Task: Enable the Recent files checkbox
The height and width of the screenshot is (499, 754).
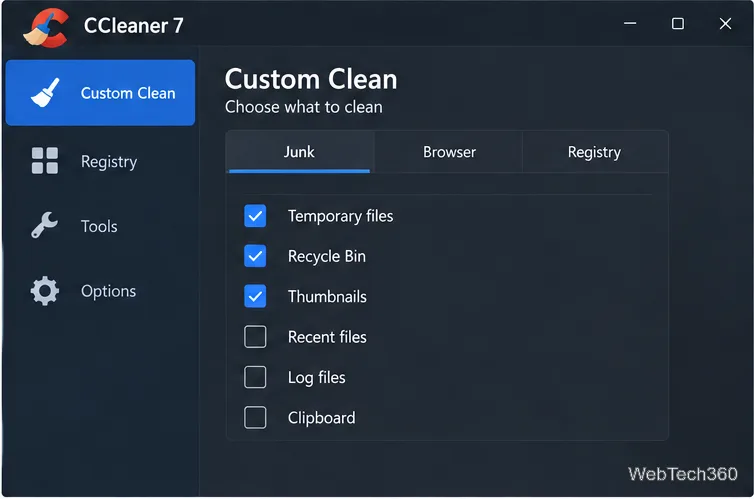Action: pyautogui.click(x=255, y=337)
